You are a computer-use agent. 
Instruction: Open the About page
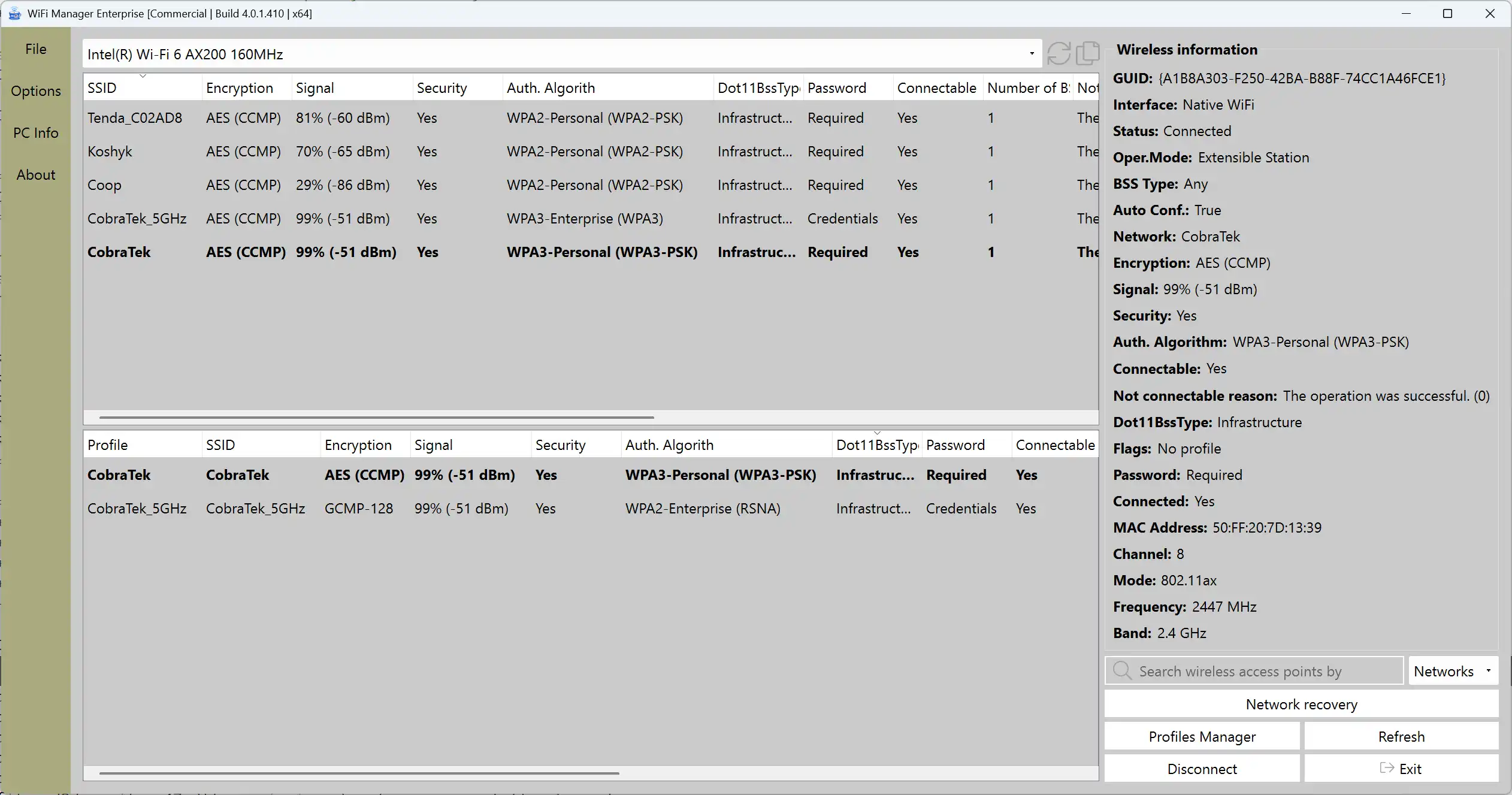pyautogui.click(x=36, y=175)
